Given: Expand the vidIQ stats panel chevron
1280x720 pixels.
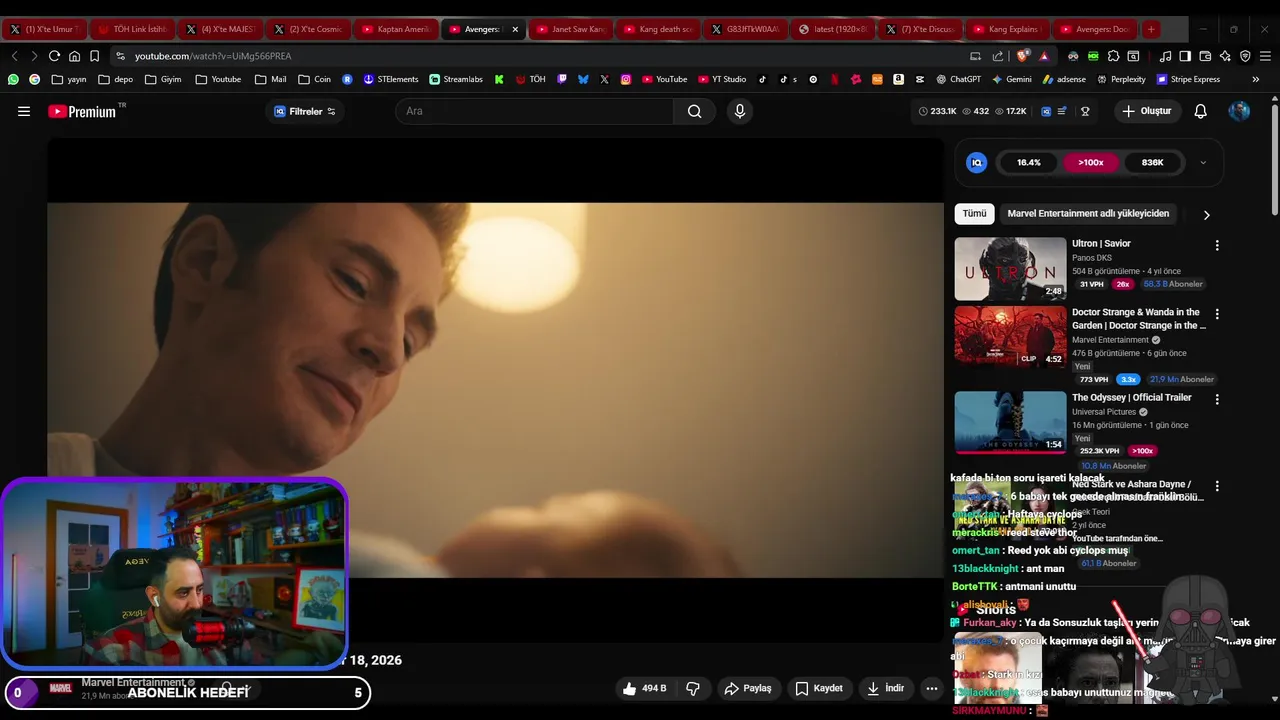Looking at the screenshot, I should (1203, 163).
